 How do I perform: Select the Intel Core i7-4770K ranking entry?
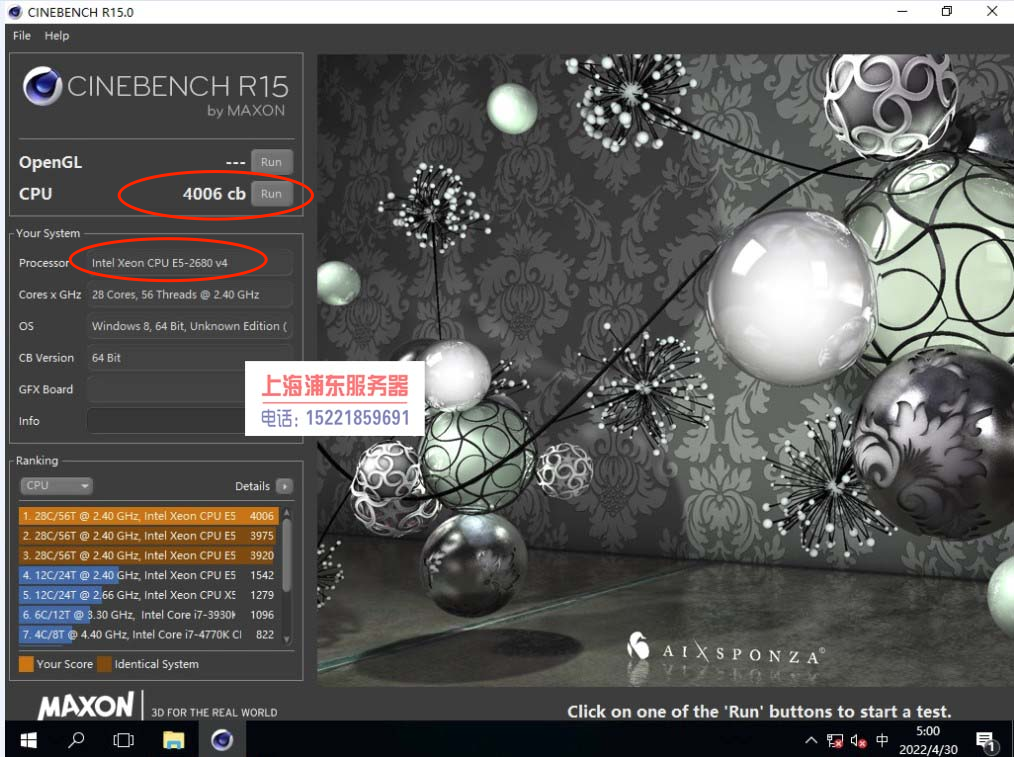pyautogui.click(x=148, y=634)
